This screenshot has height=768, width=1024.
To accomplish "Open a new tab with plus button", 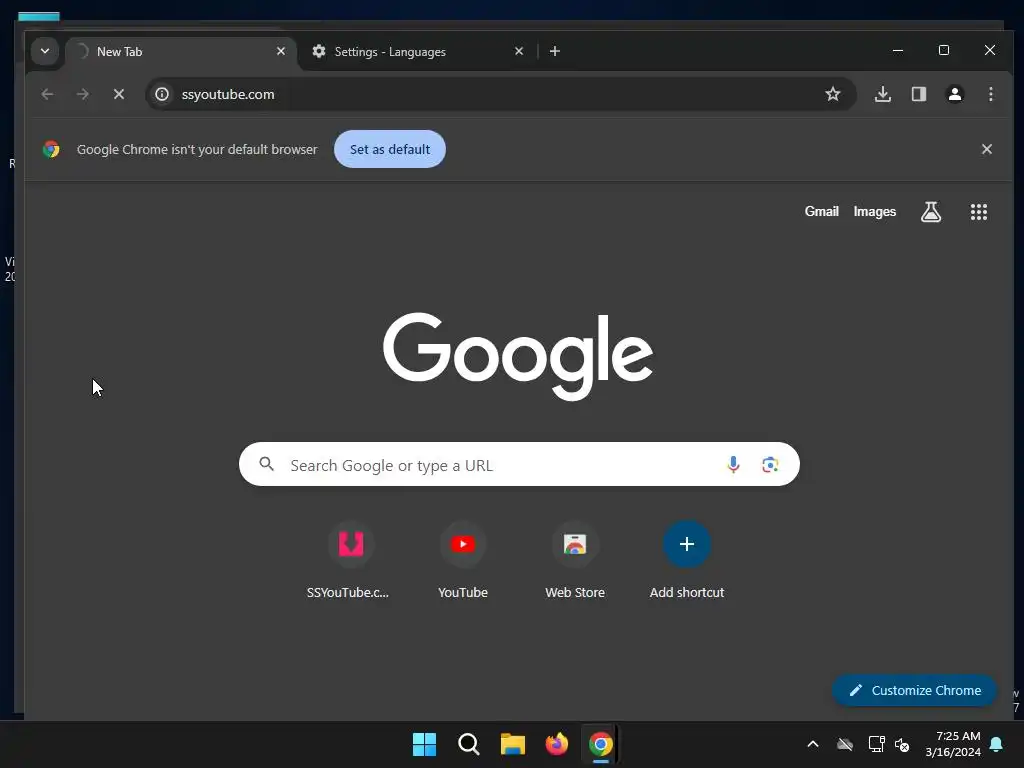I will (x=554, y=51).
